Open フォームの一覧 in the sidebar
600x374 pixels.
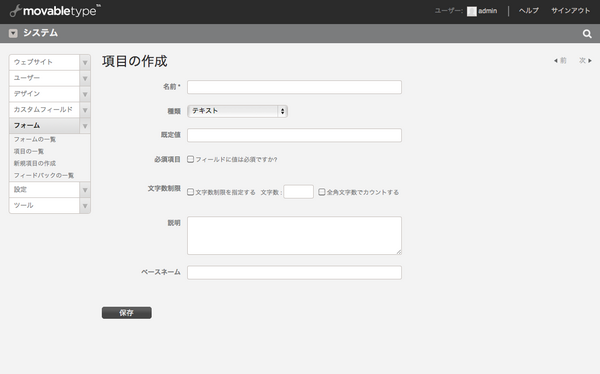click(x=35, y=139)
